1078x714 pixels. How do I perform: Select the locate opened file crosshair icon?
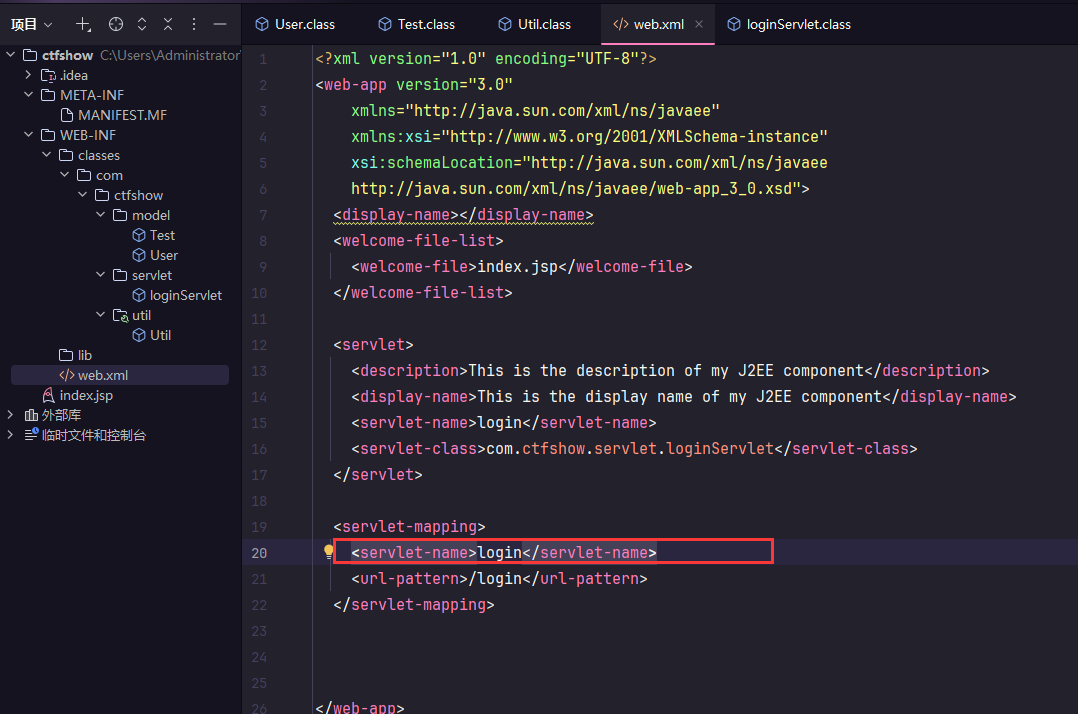[116, 25]
